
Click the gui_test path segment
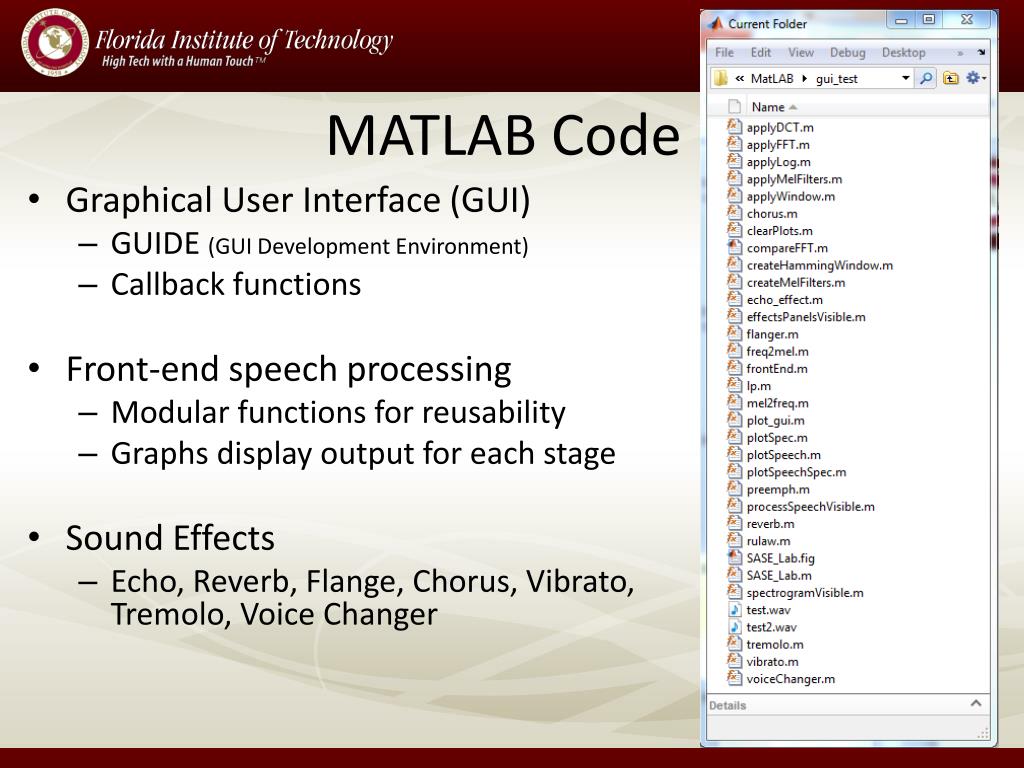(x=837, y=79)
